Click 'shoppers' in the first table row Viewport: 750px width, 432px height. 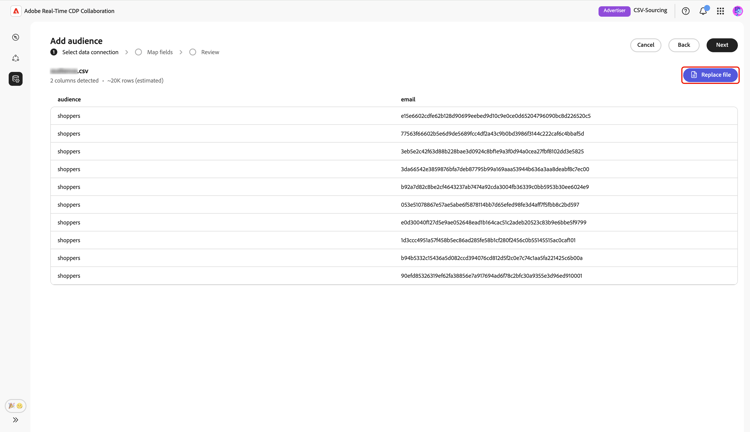tap(69, 116)
